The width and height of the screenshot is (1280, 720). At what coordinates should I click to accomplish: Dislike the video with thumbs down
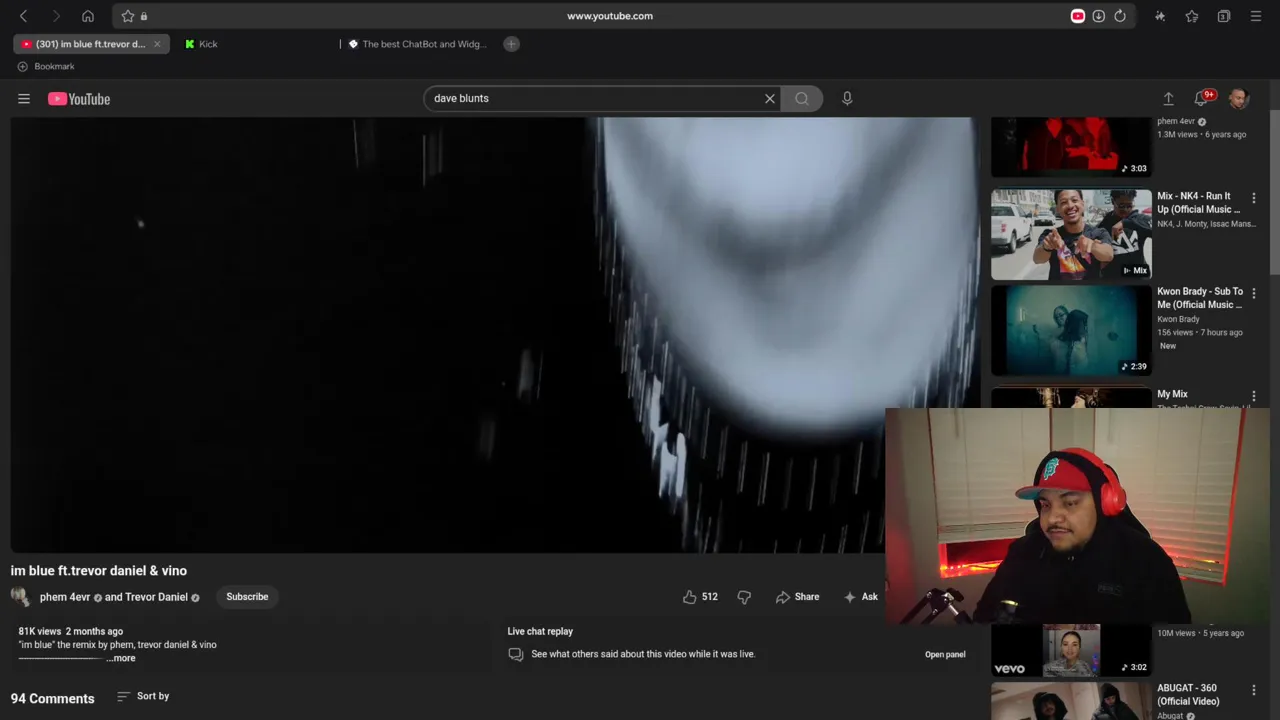(744, 597)
